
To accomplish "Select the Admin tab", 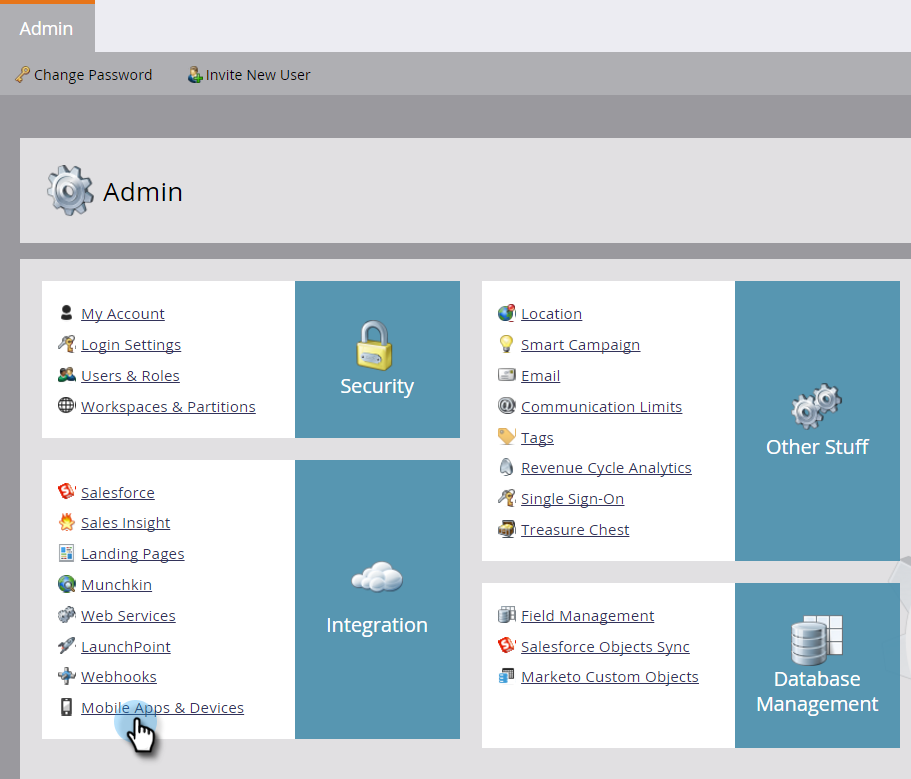I will pyautogui.click(x=46, y=28).
